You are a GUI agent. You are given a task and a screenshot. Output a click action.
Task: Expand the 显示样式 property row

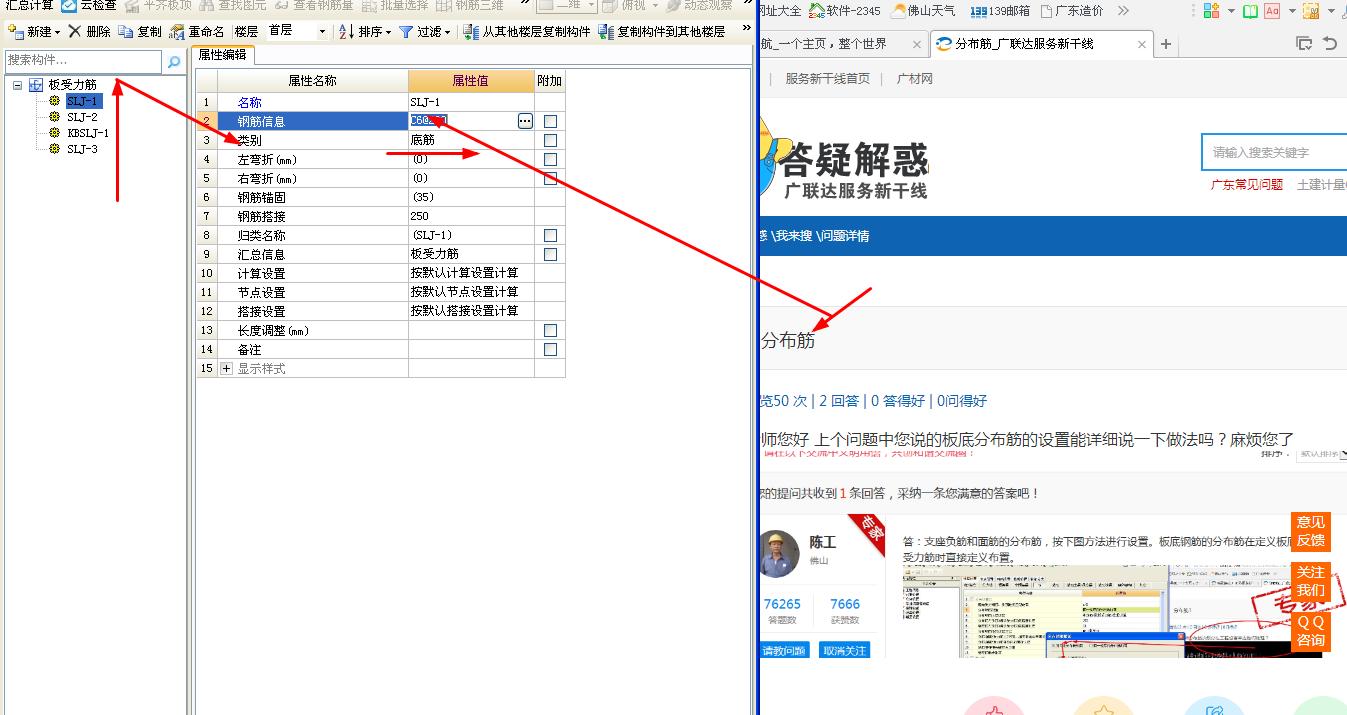click(226, 368)
